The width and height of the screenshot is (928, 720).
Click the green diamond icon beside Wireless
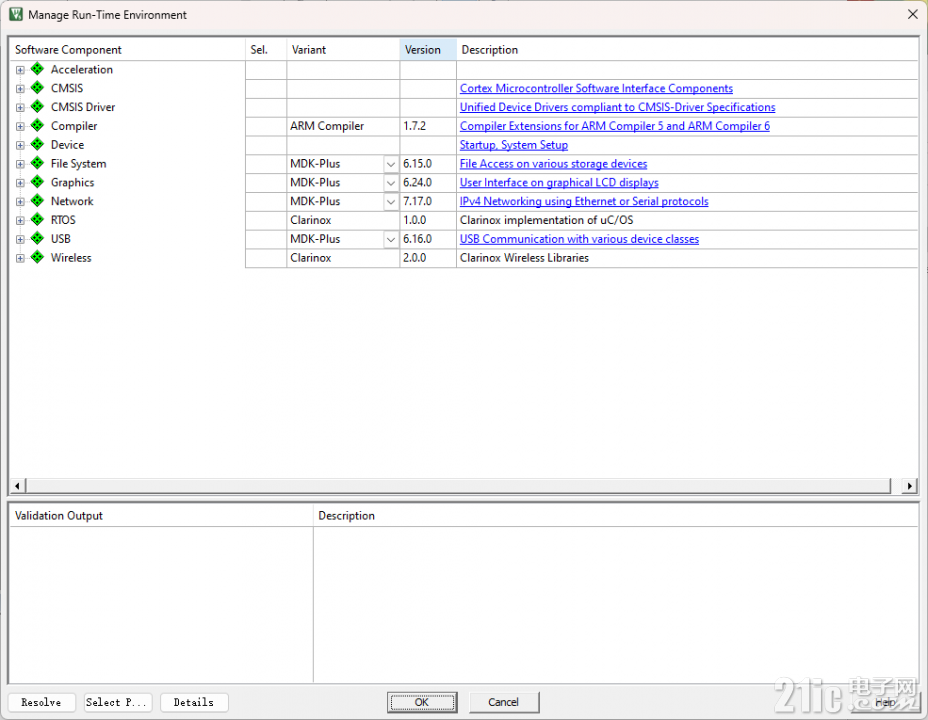coord(37,257)
